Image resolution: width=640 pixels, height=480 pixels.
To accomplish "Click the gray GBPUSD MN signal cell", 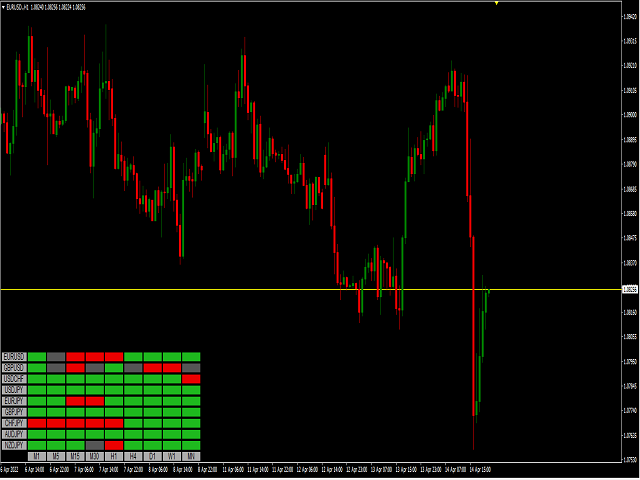I will tap(191, 368).
